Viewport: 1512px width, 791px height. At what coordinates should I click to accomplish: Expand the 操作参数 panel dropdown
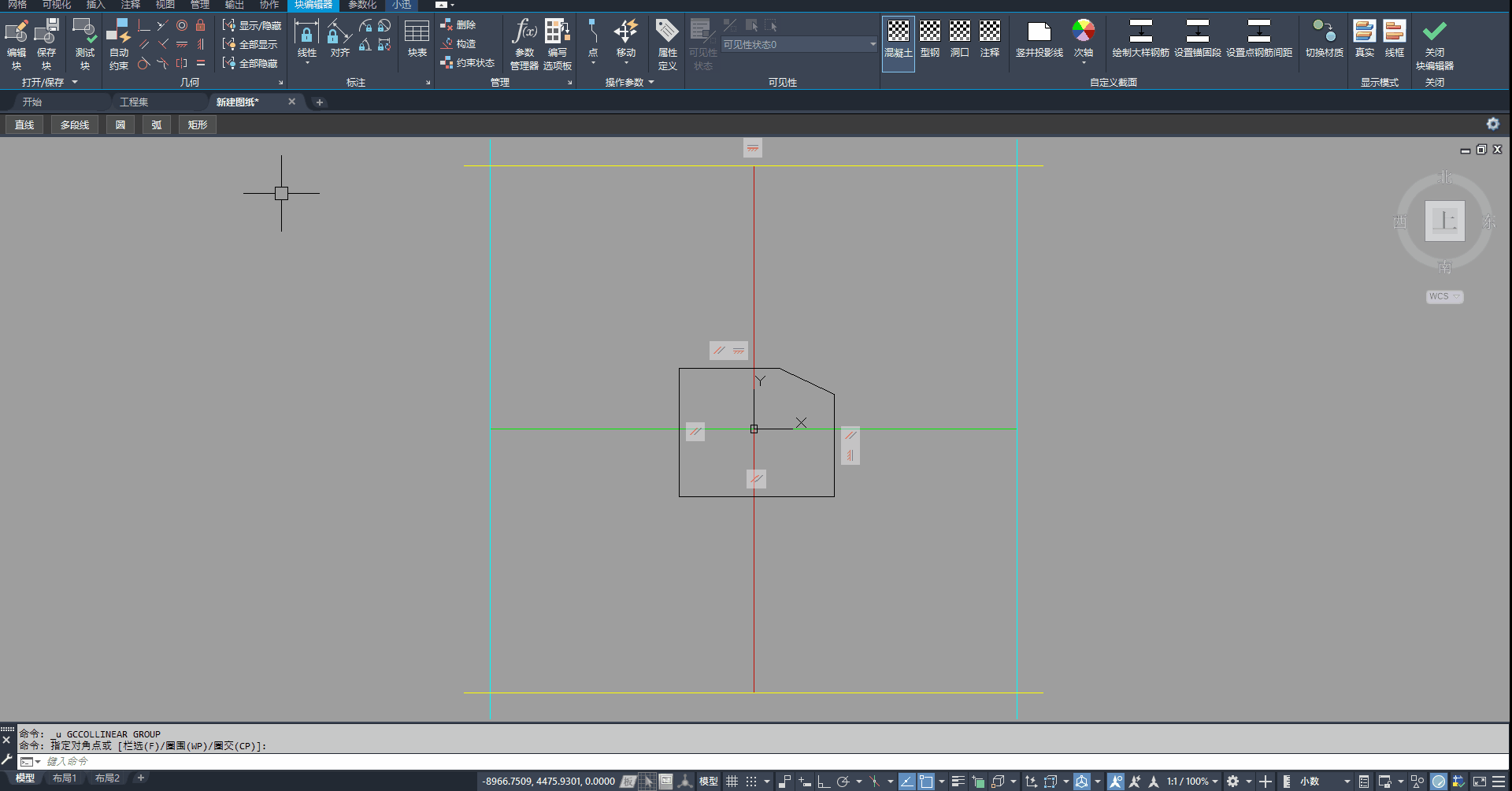651,82
